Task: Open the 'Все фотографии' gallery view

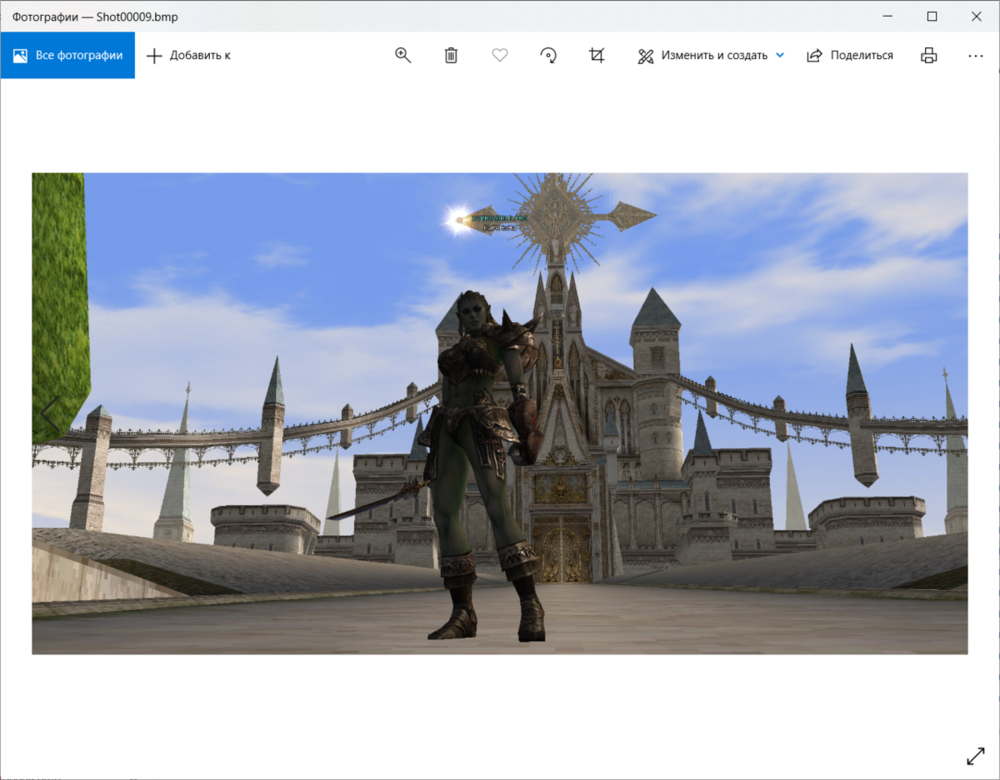Action: click(68, 55)
